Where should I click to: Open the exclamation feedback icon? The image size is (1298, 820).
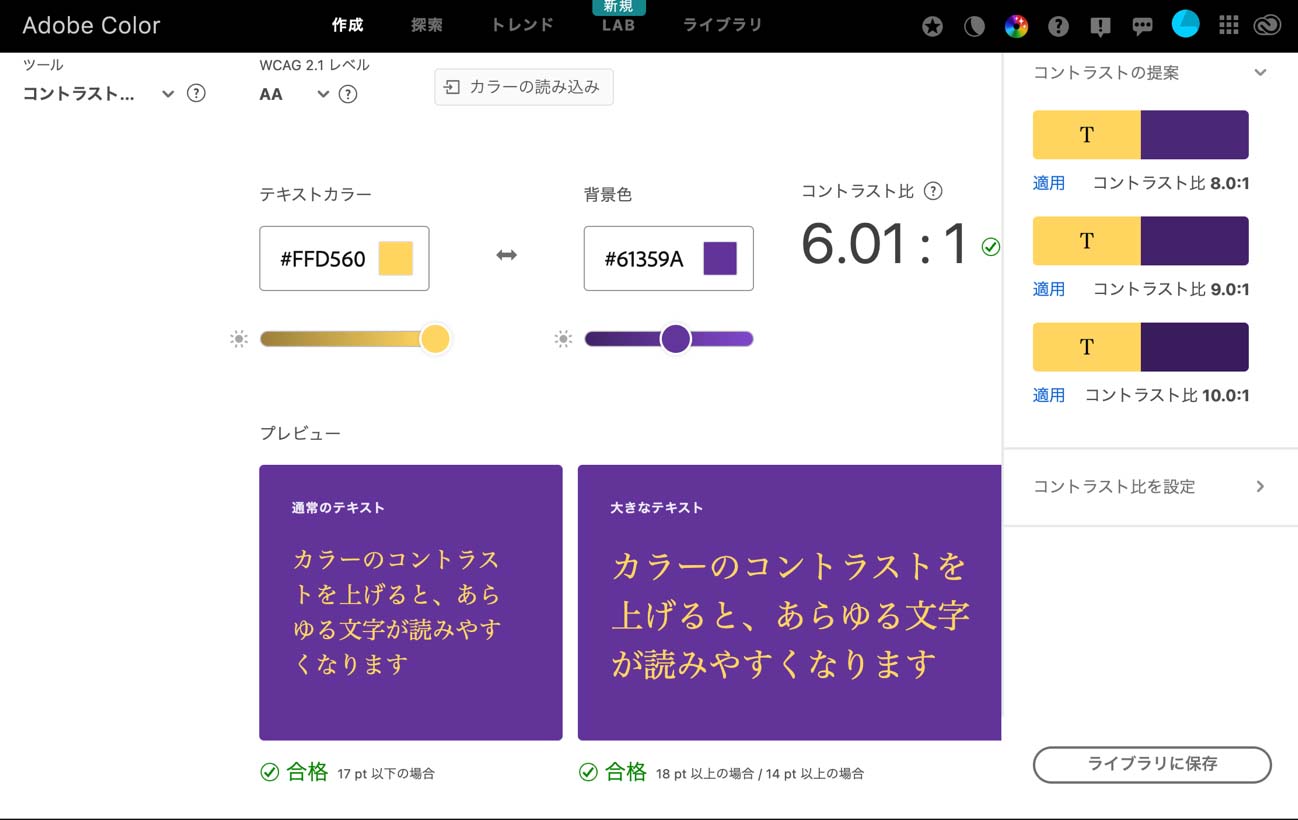pos(1100,27)
